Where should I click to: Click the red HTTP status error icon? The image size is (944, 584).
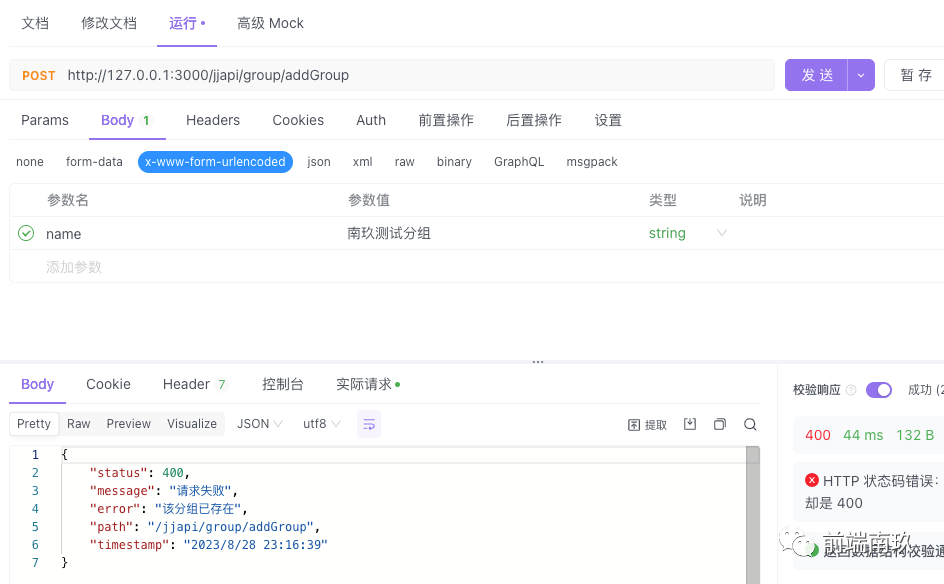click(811, 480)
